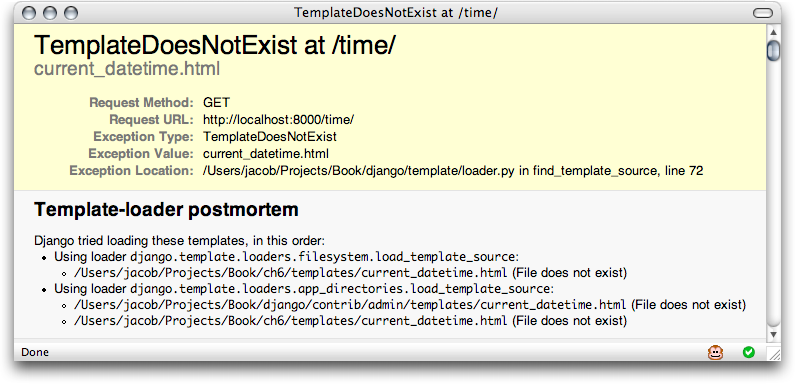Screen dimensions: 795x384
Task: Click the scrollbar down arrow
Action: click(x=773, y=335)
